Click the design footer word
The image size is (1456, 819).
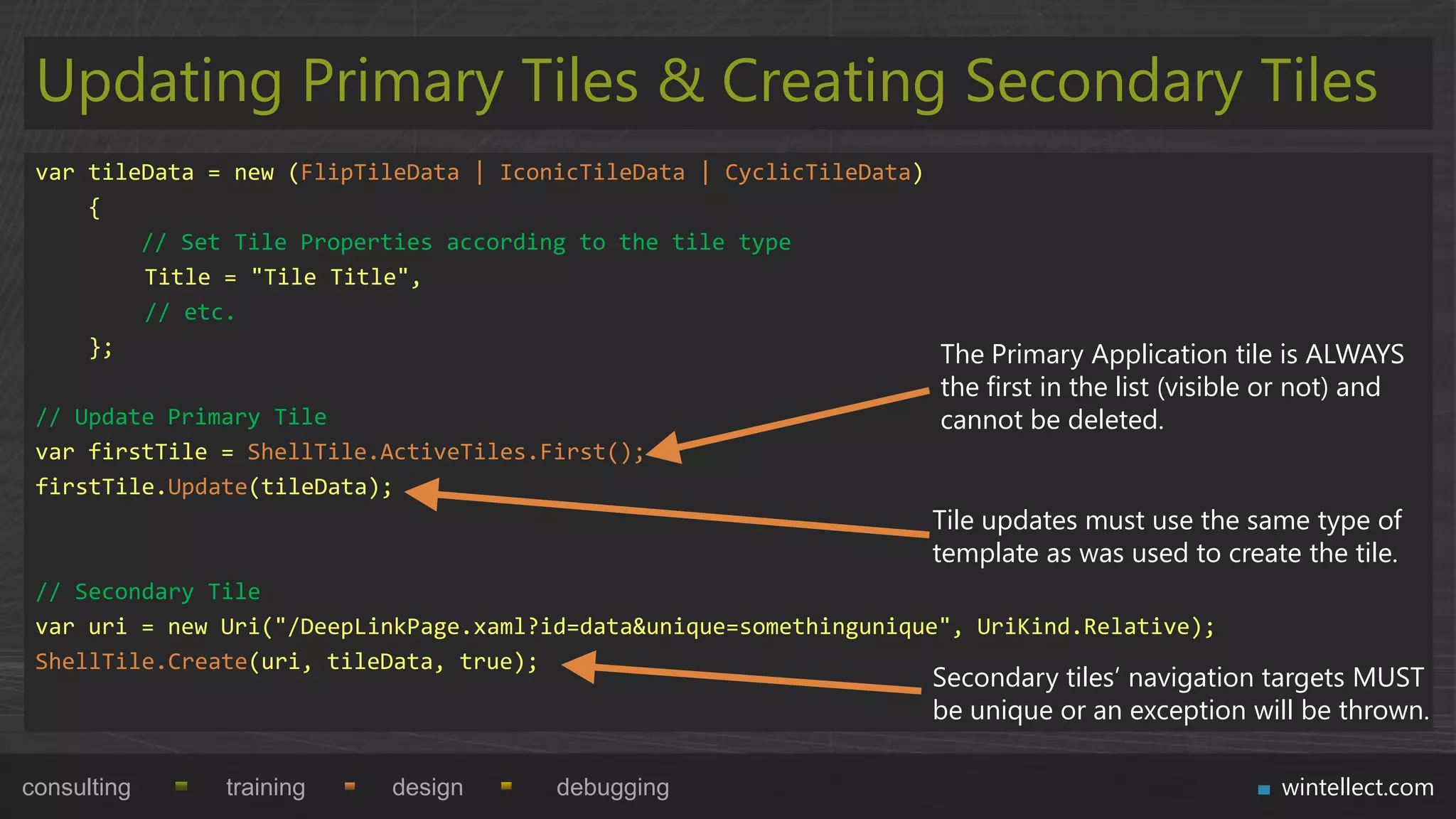tap(427, 788)
